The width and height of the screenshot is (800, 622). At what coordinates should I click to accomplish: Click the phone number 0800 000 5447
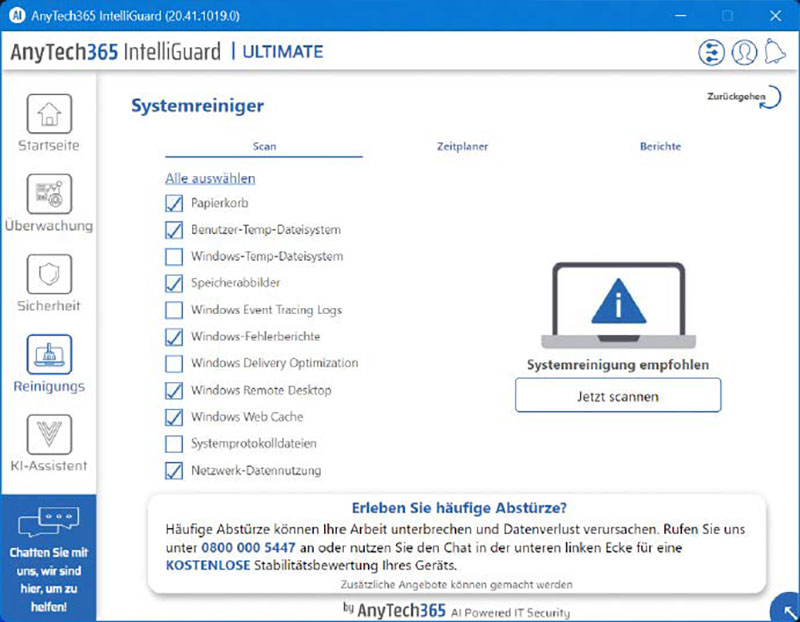(248, 548)
